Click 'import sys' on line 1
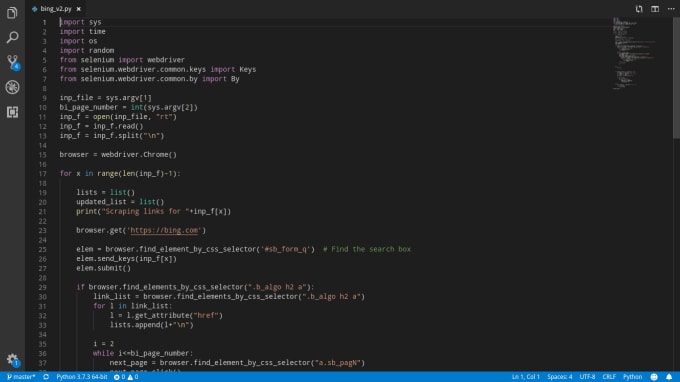Viewport: 680px width, 382px height. (x=80, y=22)
